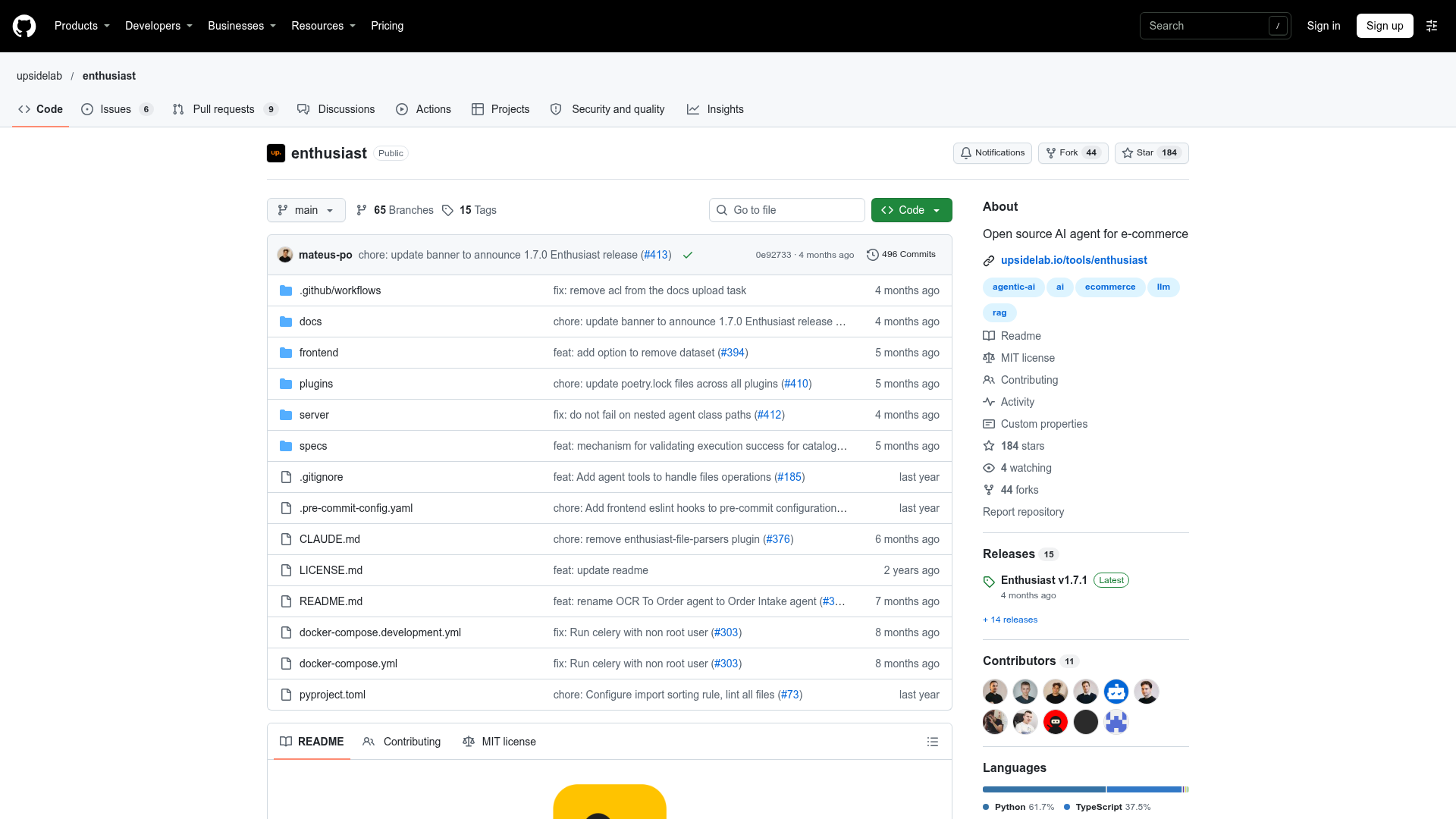Open the GitHub homepage logo

tap(24, 26)
